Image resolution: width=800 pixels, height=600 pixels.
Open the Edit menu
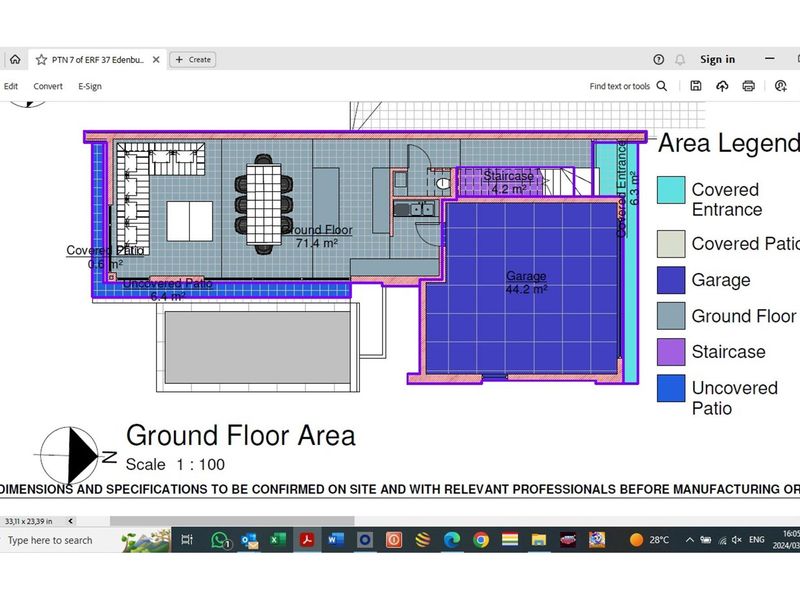tap(11, 87)
